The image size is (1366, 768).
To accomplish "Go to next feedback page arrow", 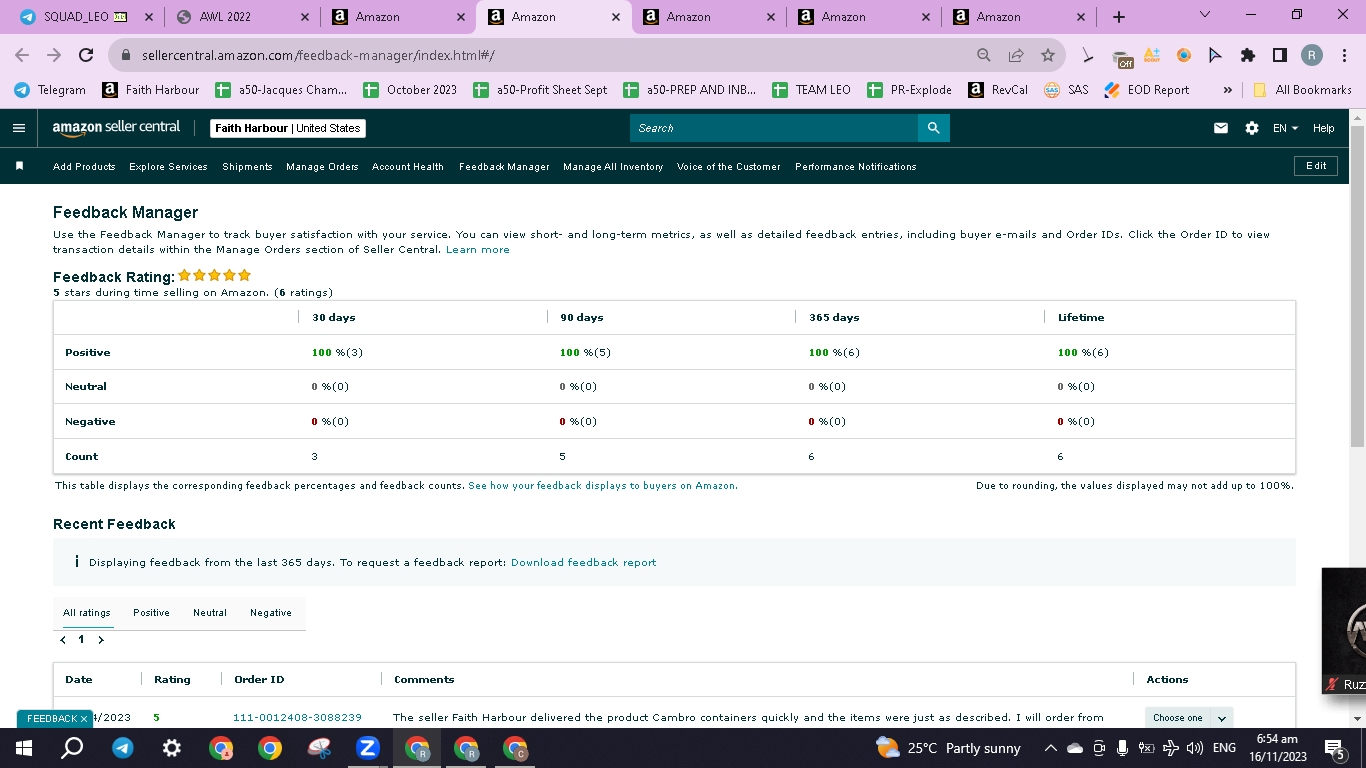I will click(101, 640).
